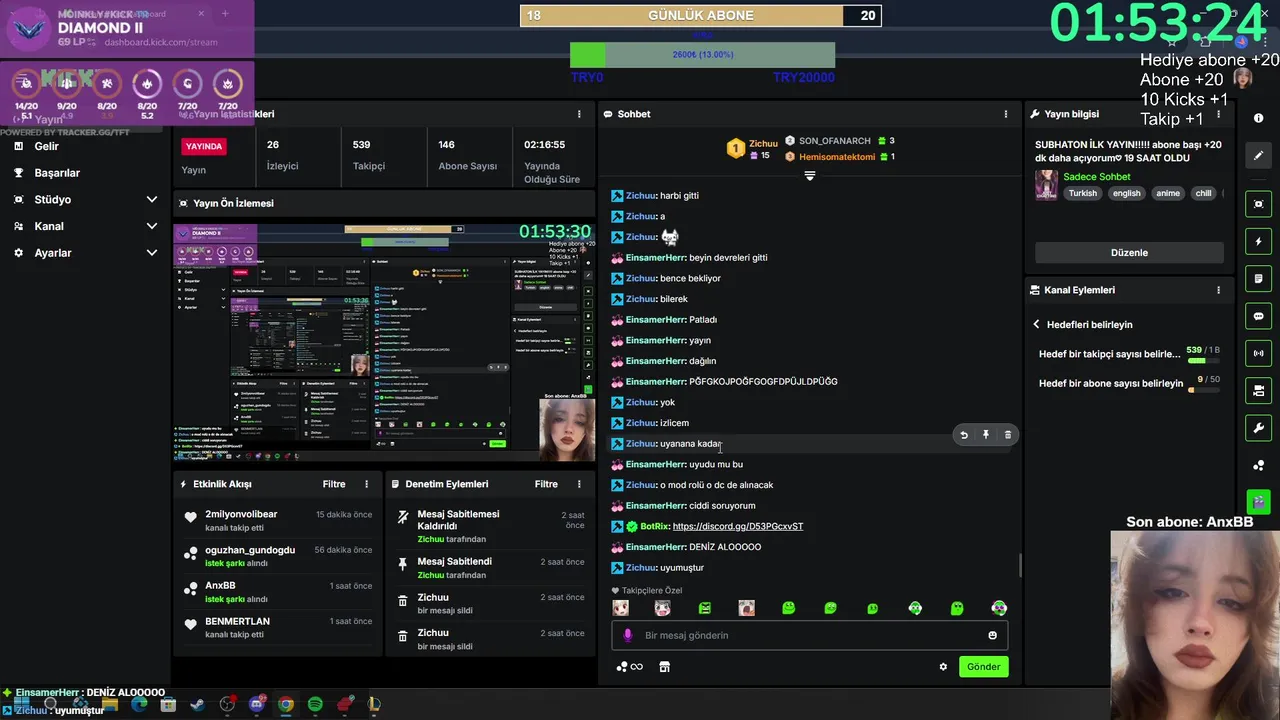Click the Kicks infinity icon below chat
1280x720 pixels.
629,667
